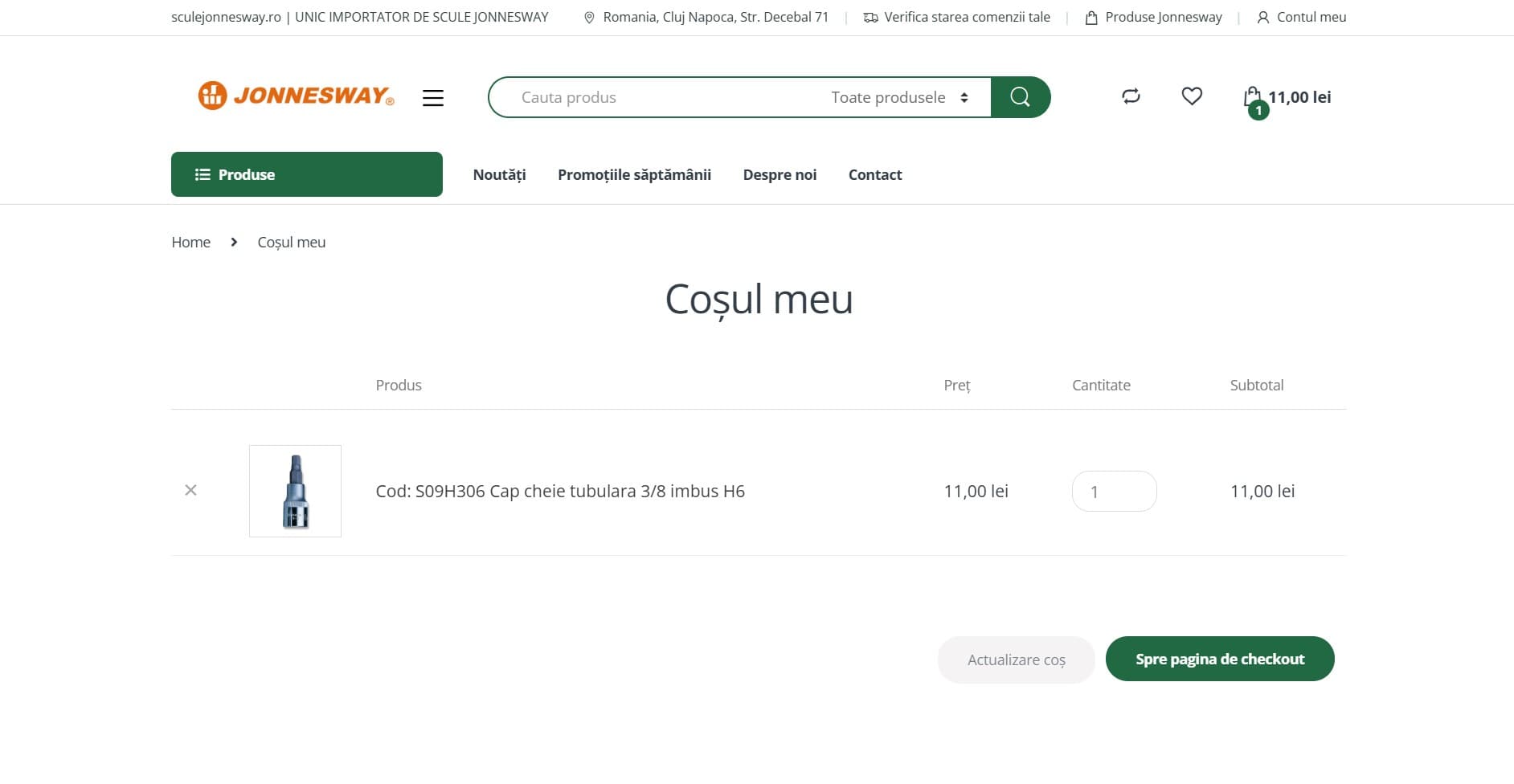Click the breadcrumb chevron separator
The width and height of the screenshot is (1514, 784).
click(234, 242)
